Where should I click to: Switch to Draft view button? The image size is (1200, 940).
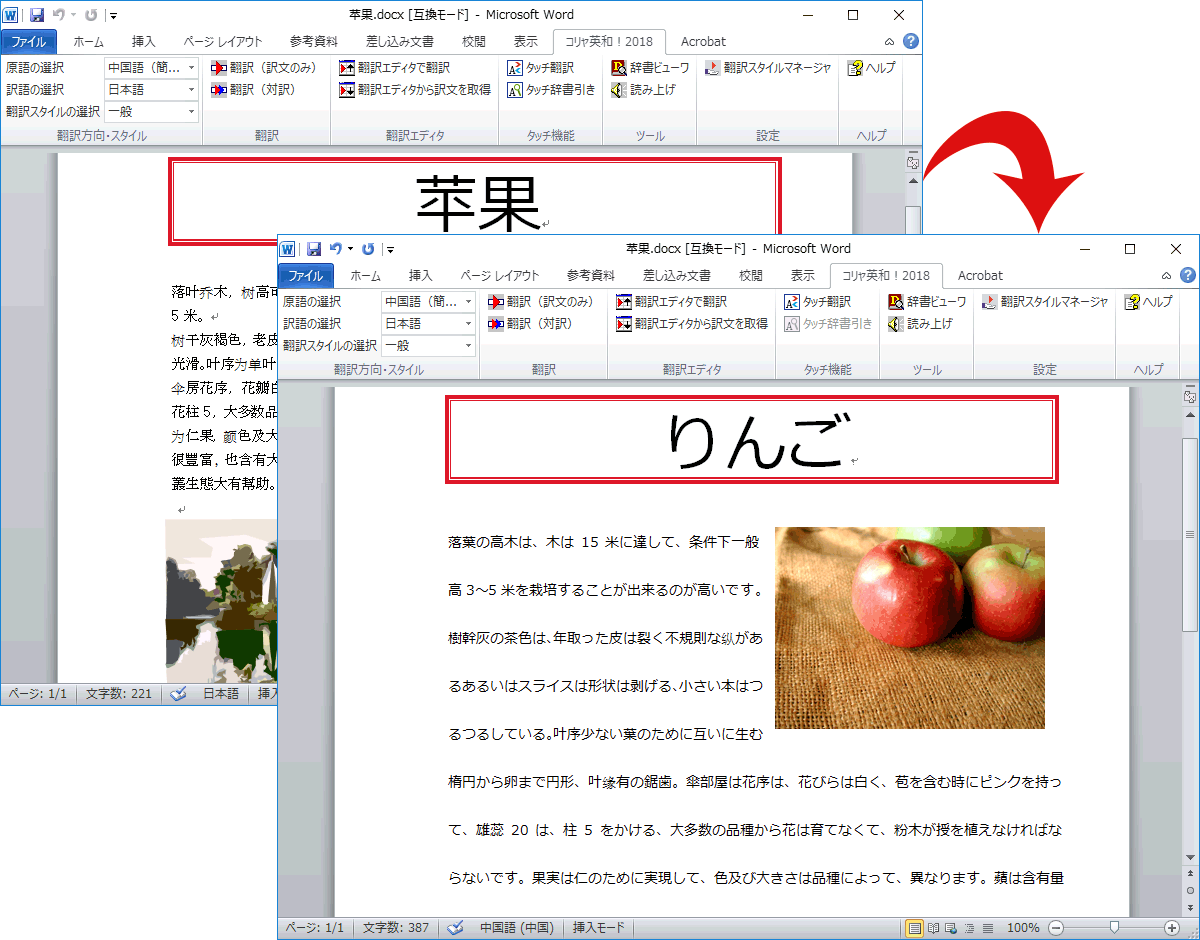pyautogui.click(x=987, y=928)
